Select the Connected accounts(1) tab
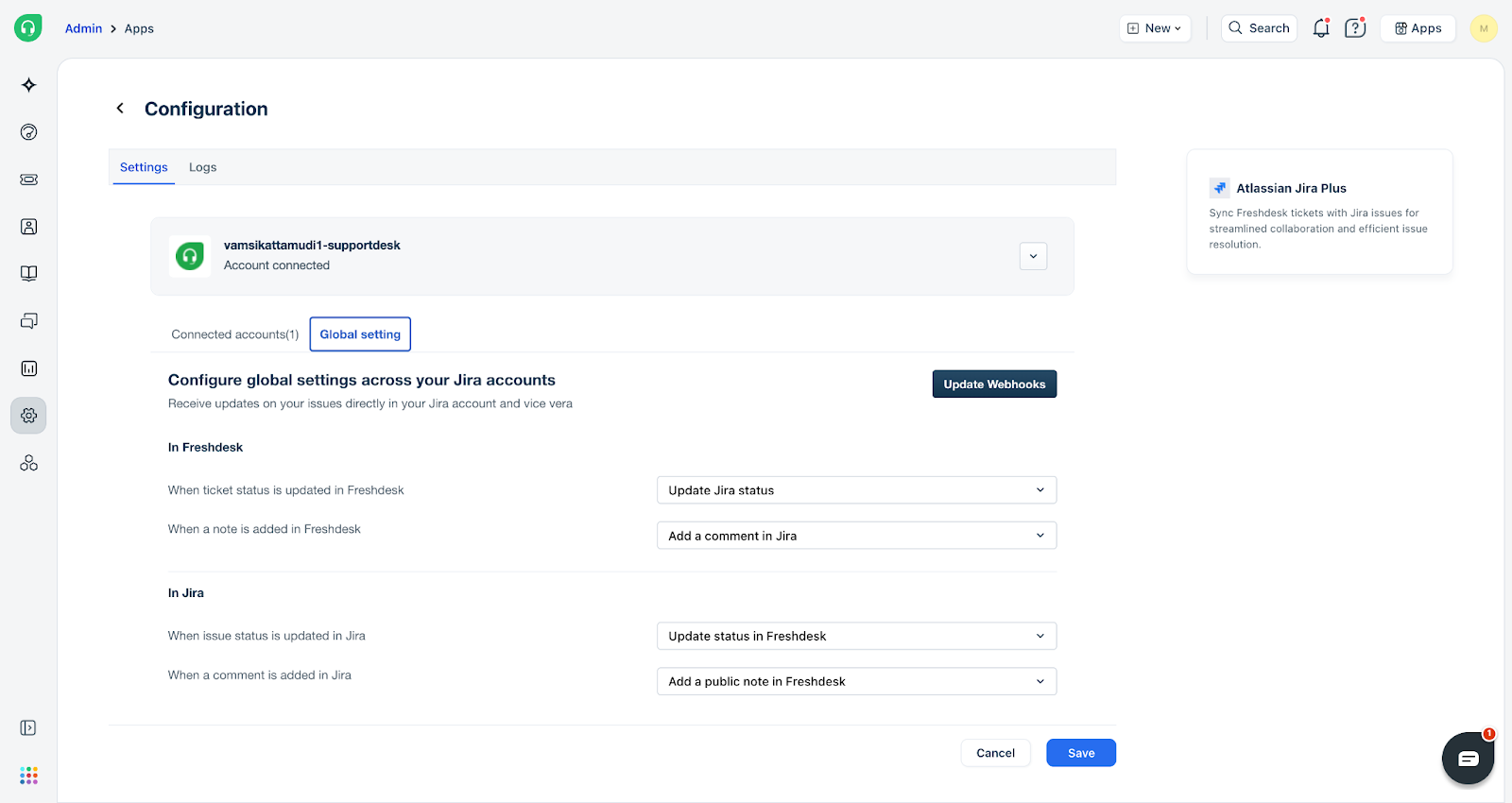This screenshot has width=1512, height=803. point(234,334)
